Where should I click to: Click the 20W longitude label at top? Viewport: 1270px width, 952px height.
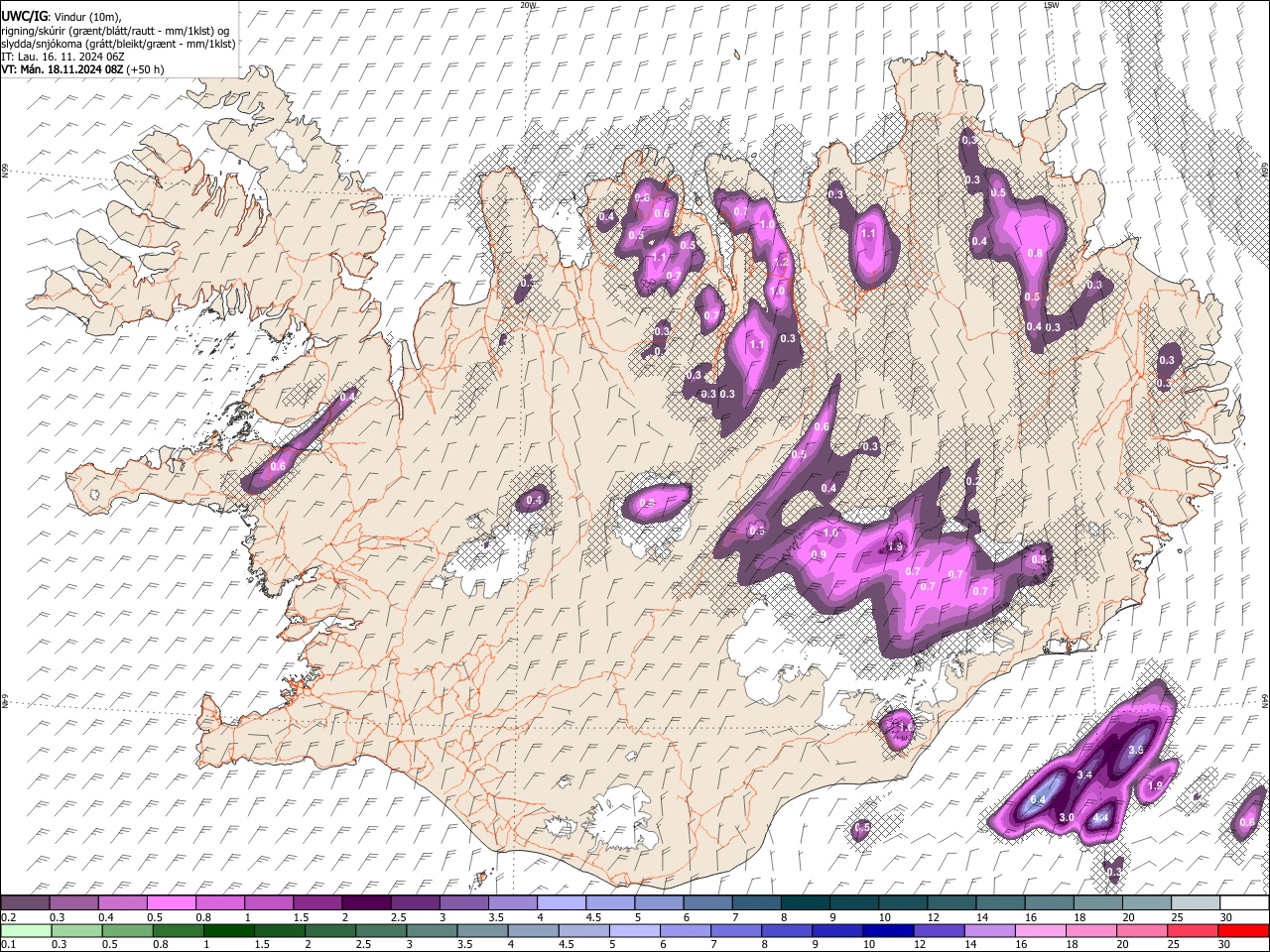(528, 5)
